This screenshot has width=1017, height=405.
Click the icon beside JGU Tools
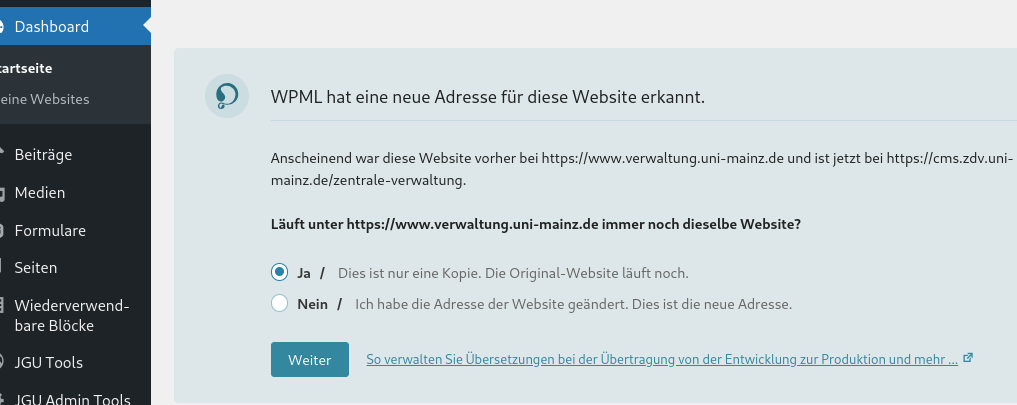coord(2,362)
